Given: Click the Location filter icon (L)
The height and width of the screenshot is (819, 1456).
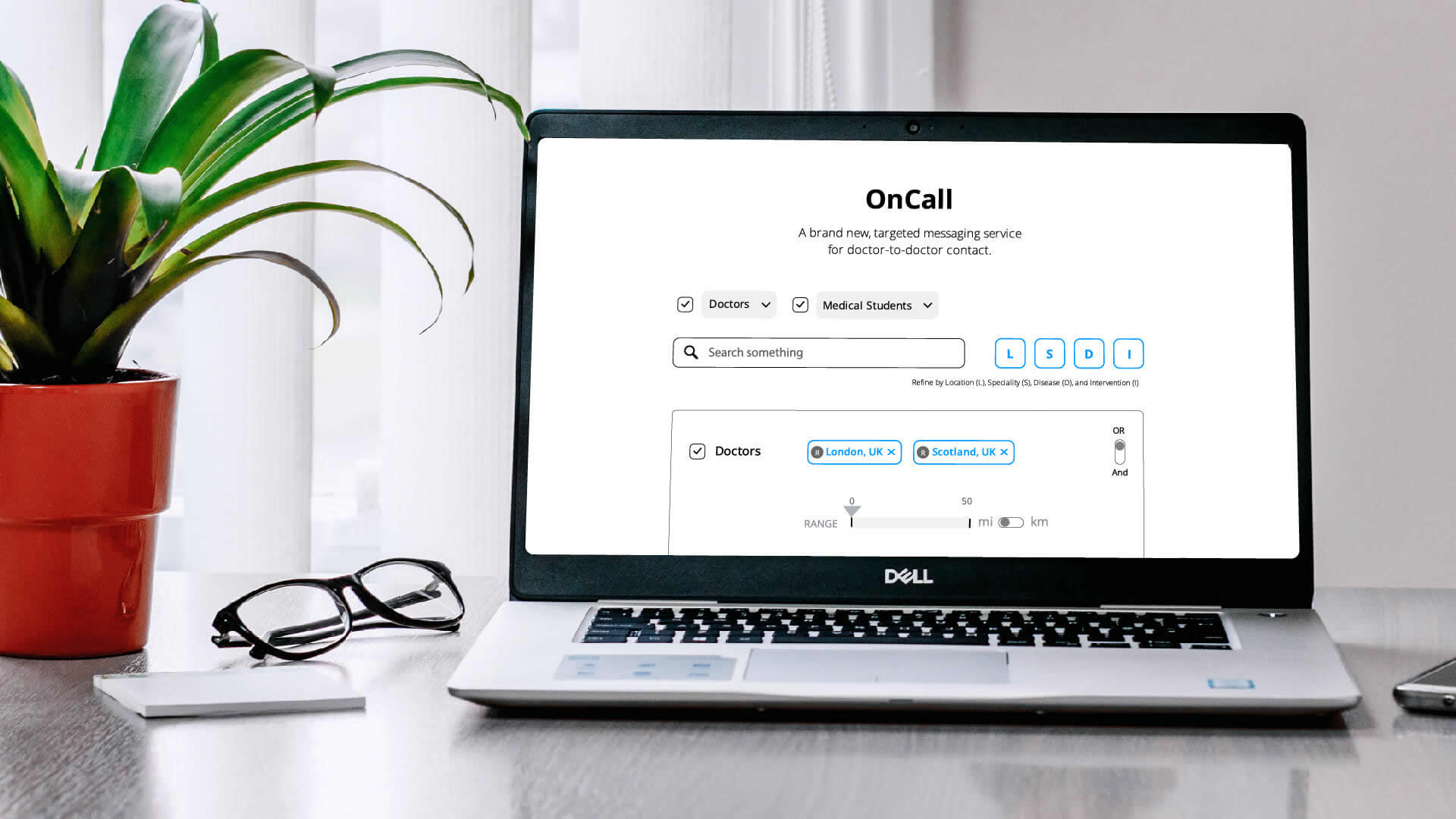Looking at the screenshot, I should (x=1010, y=353).
